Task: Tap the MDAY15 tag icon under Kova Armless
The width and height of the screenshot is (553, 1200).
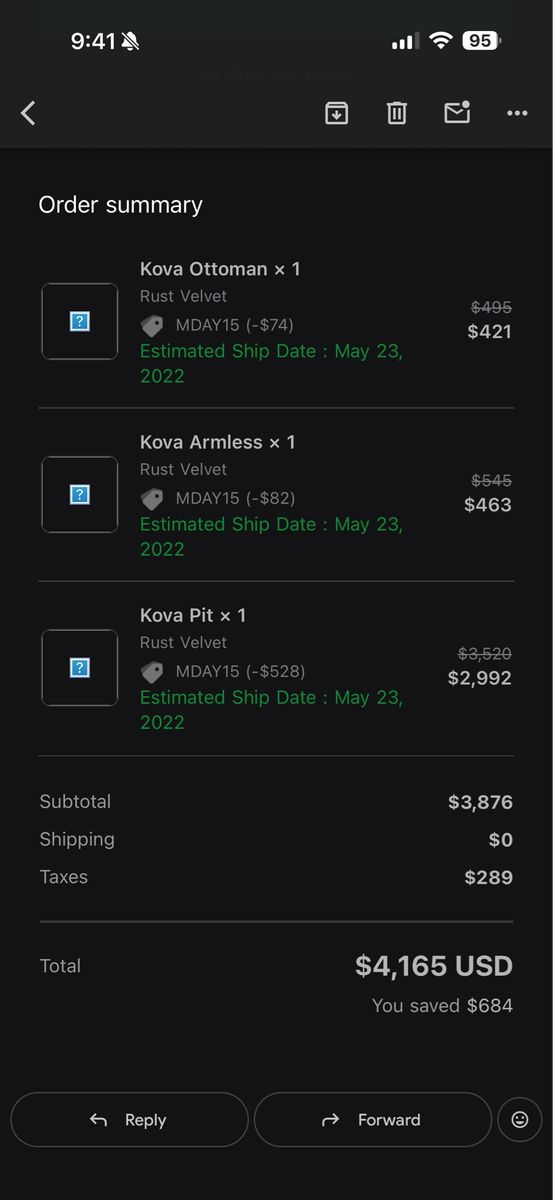Action: [152, 499]
